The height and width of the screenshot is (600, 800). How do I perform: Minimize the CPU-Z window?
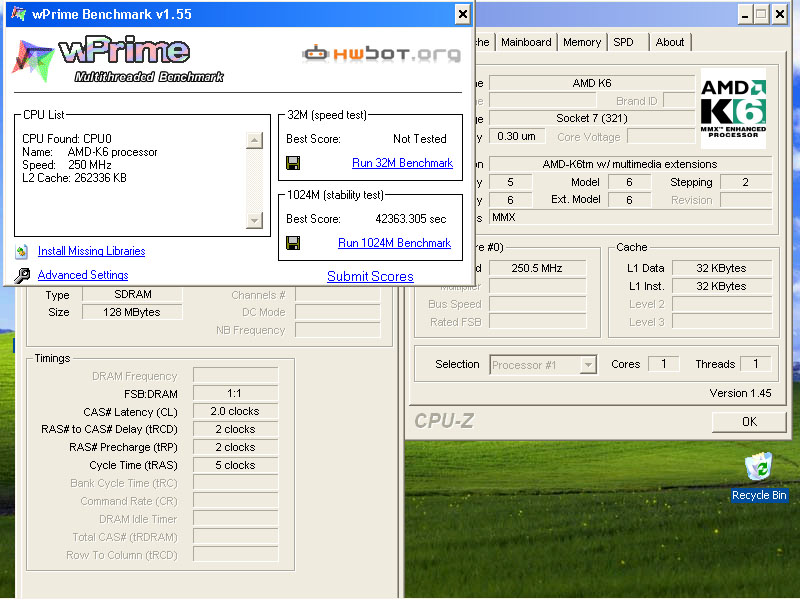pyautogui.click(x=745, y=14)
